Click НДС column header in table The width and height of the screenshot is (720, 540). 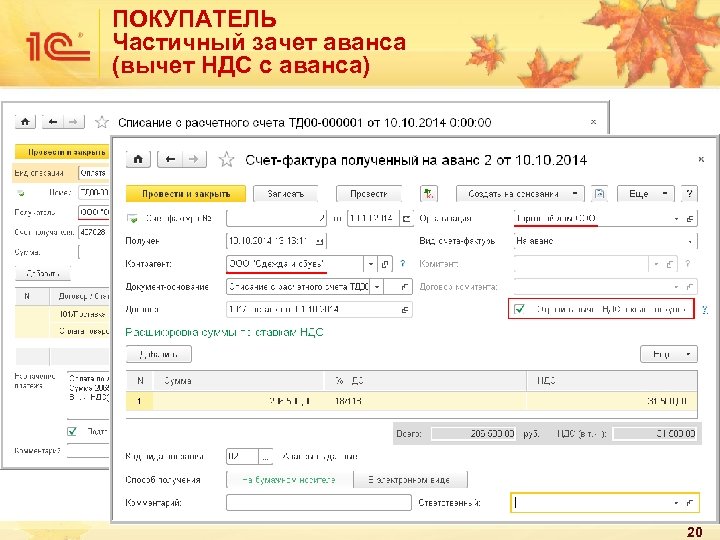(612, 381)
